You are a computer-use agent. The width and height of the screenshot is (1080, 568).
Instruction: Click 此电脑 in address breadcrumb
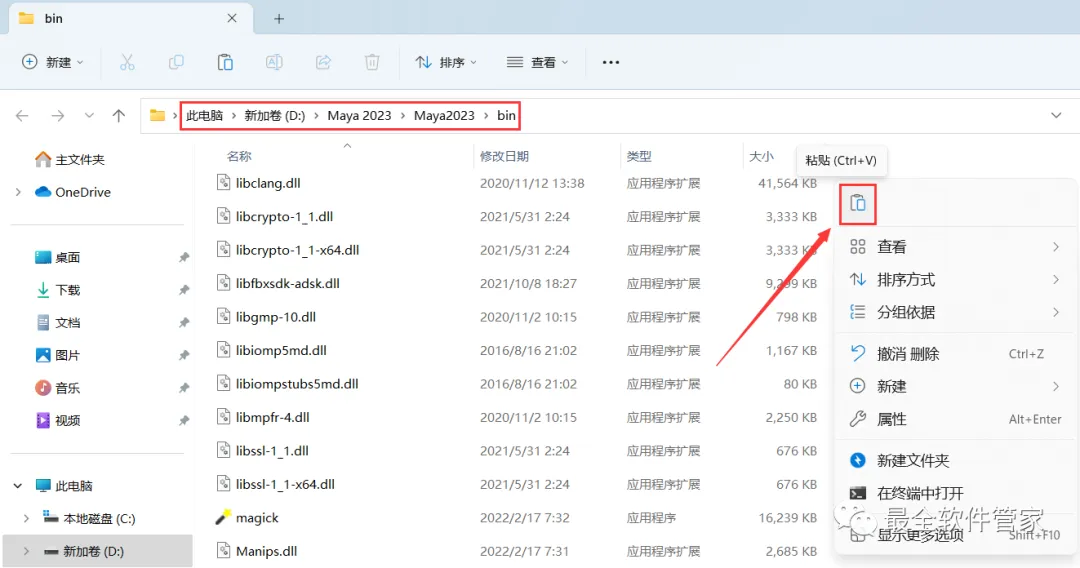(205, 116)
